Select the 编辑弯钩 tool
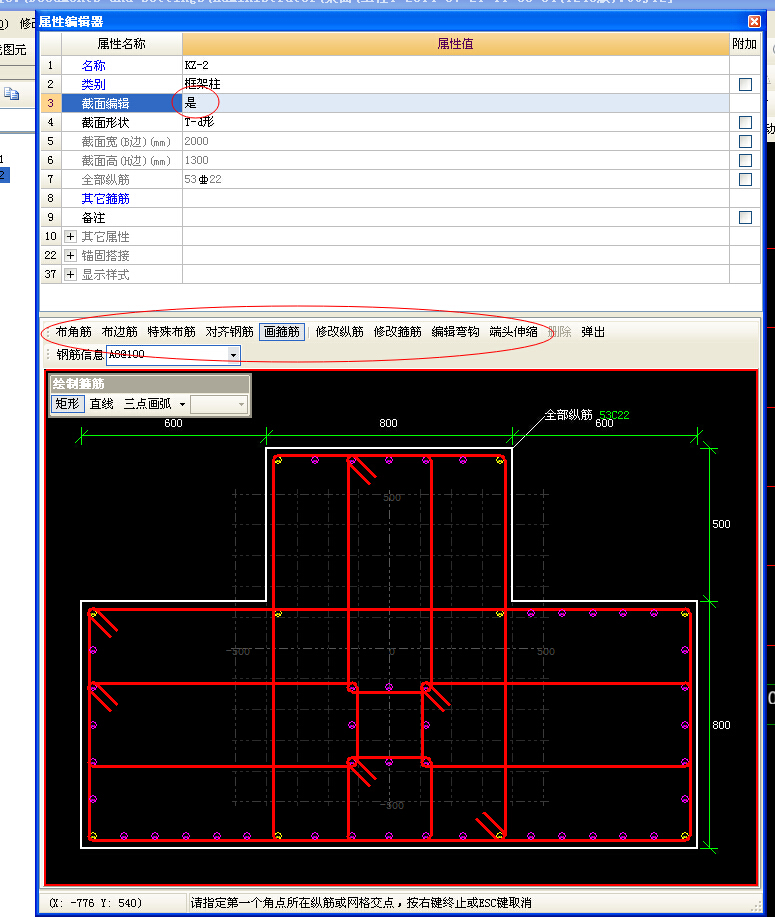 point(456,332)
